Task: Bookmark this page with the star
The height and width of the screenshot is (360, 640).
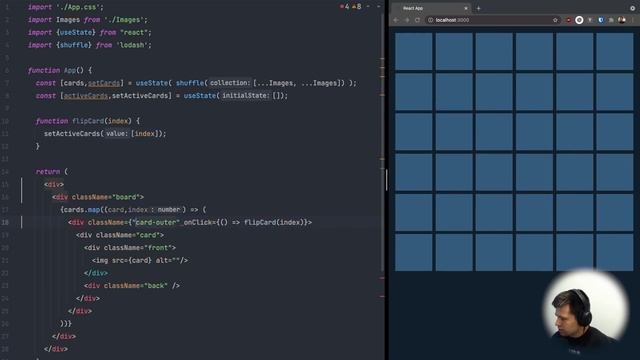Action: click(555, 20)
